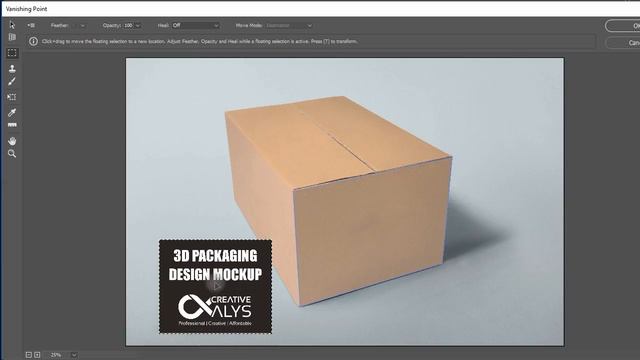The image size is (640, 360).
Task: Click the Move Mode label text
Action: coord(249,25)
